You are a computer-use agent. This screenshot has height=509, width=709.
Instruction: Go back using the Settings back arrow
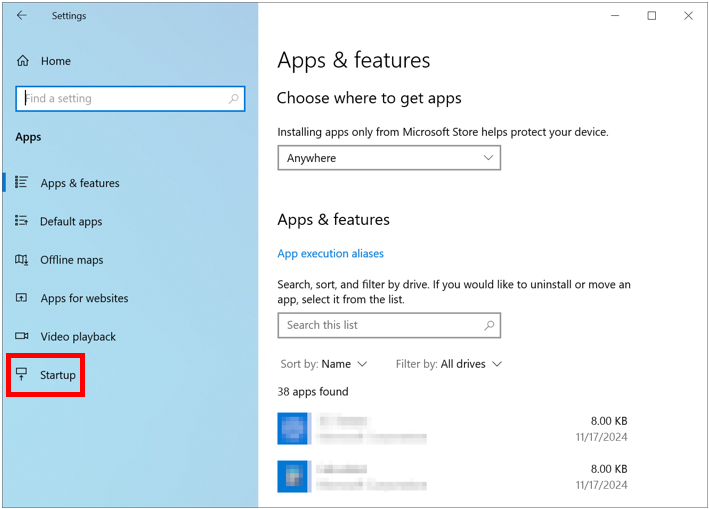[x=21, y=15]
